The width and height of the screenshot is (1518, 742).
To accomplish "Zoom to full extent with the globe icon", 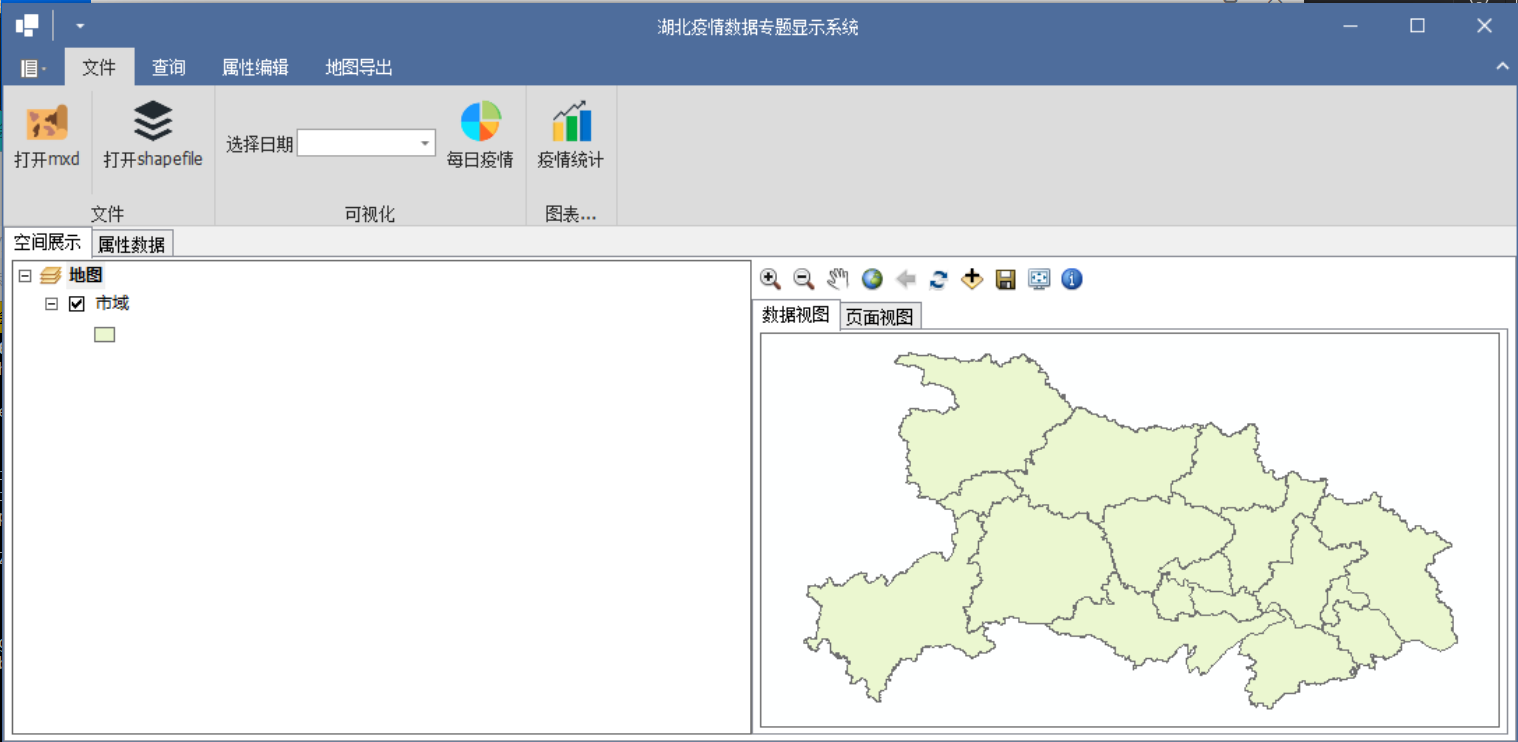I will (871, 279).
